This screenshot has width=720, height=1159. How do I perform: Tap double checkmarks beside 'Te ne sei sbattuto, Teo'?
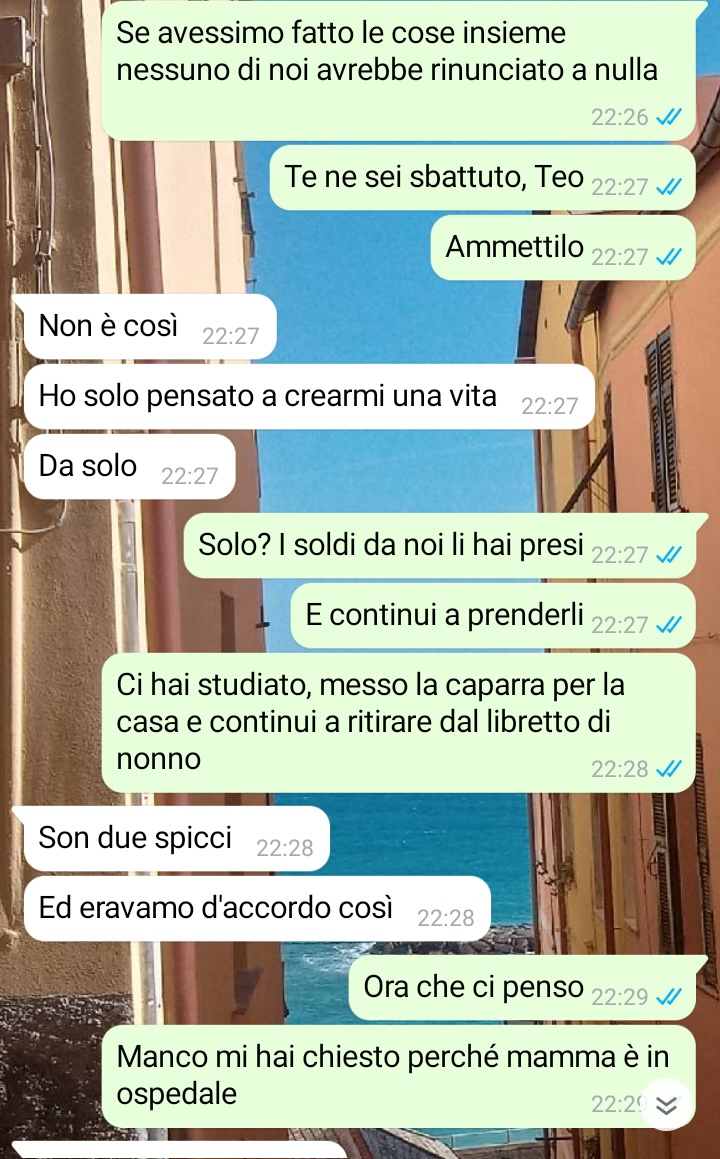pyautogui.click(x=669, y=186)
